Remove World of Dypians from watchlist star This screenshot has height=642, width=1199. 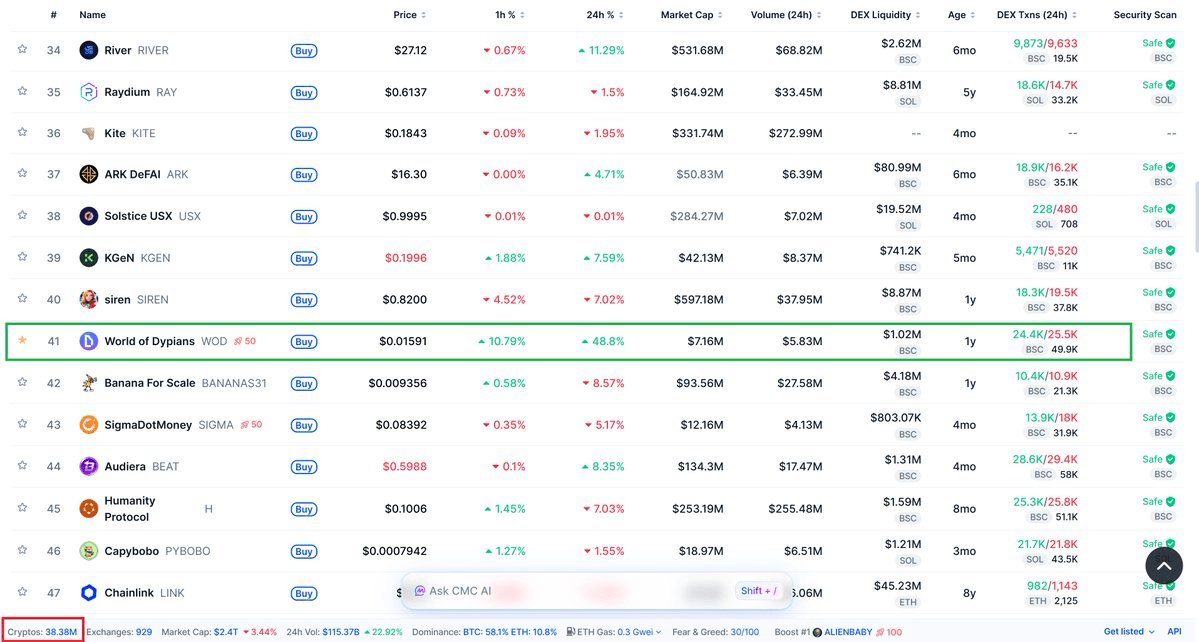(x=22, y=341)
